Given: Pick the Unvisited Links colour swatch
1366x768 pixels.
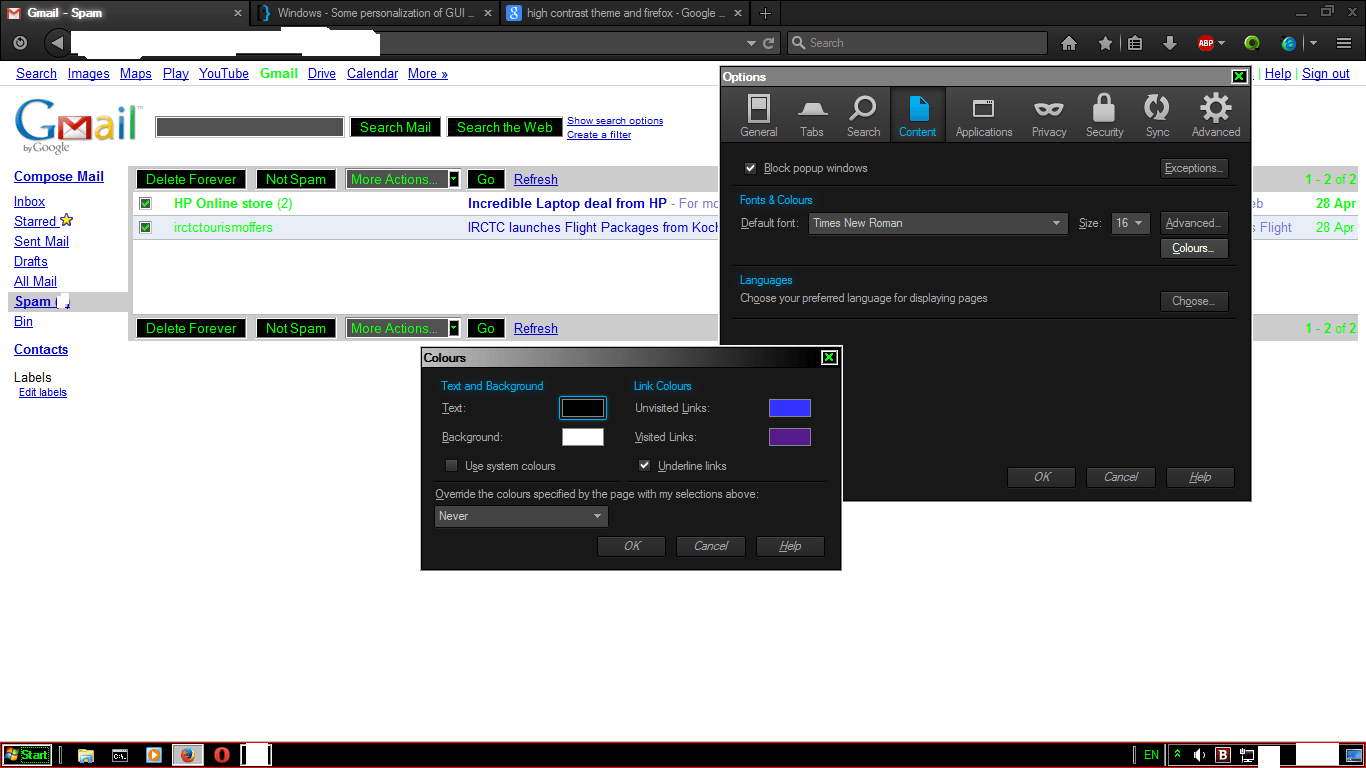Looking at the screenshot, I should click(790, 408).
